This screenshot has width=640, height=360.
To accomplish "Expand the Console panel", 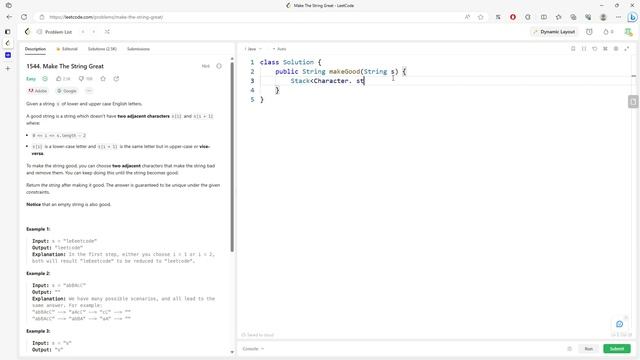I will point(253,349).
